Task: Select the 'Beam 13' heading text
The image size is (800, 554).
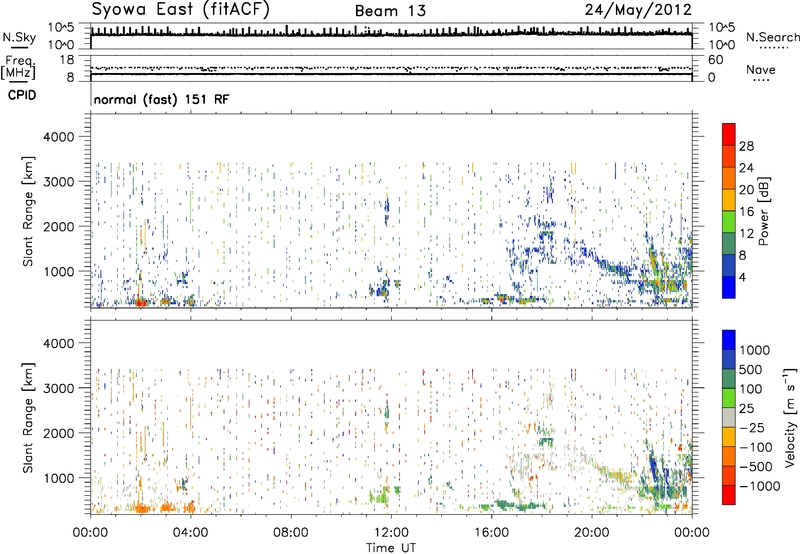Action: (390, 11)
